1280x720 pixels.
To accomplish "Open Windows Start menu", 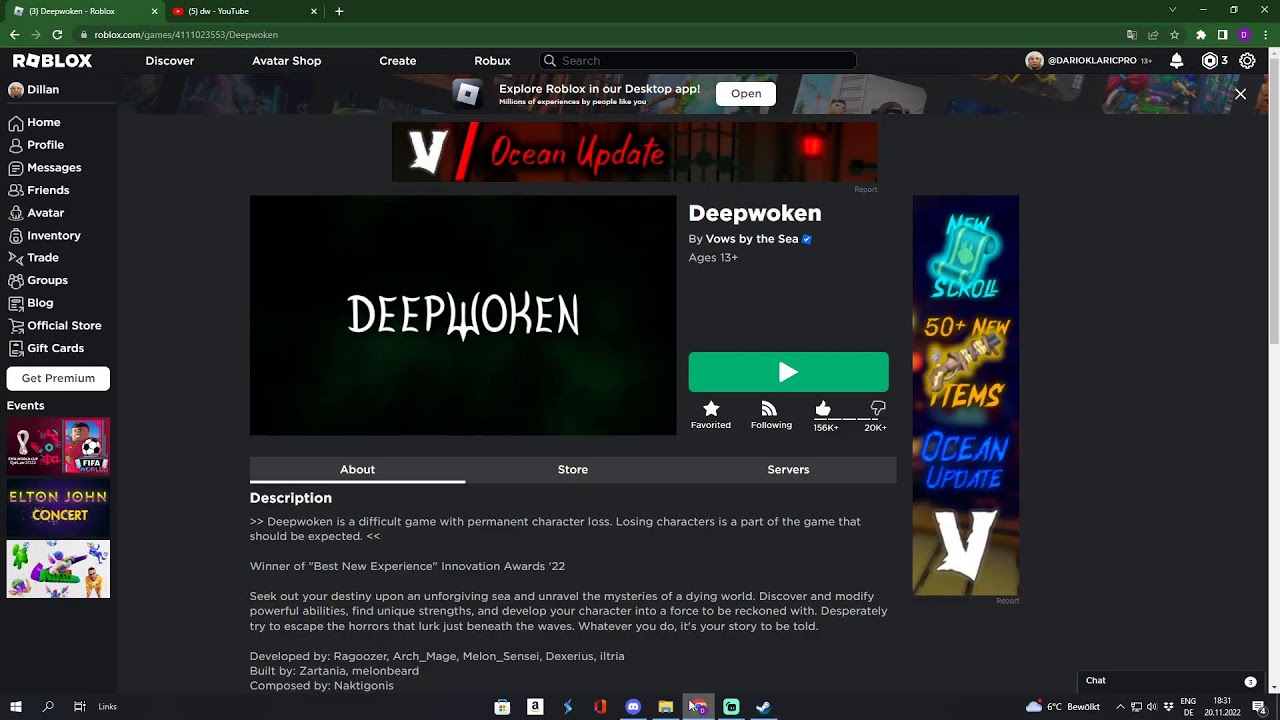I will point(16,707).
